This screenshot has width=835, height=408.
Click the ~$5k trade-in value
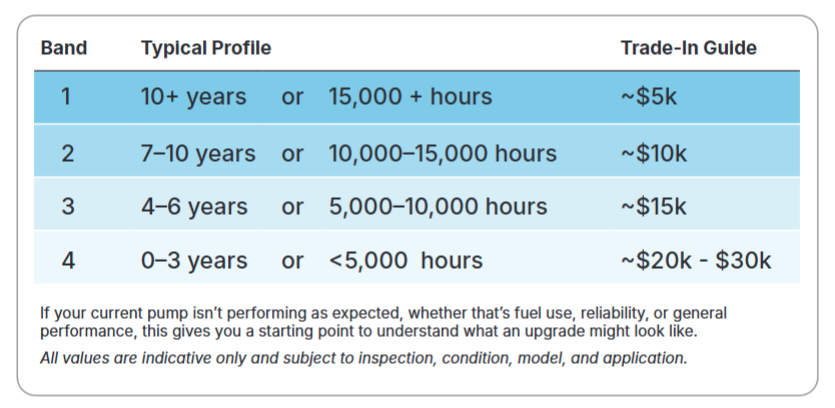[649, 97]
